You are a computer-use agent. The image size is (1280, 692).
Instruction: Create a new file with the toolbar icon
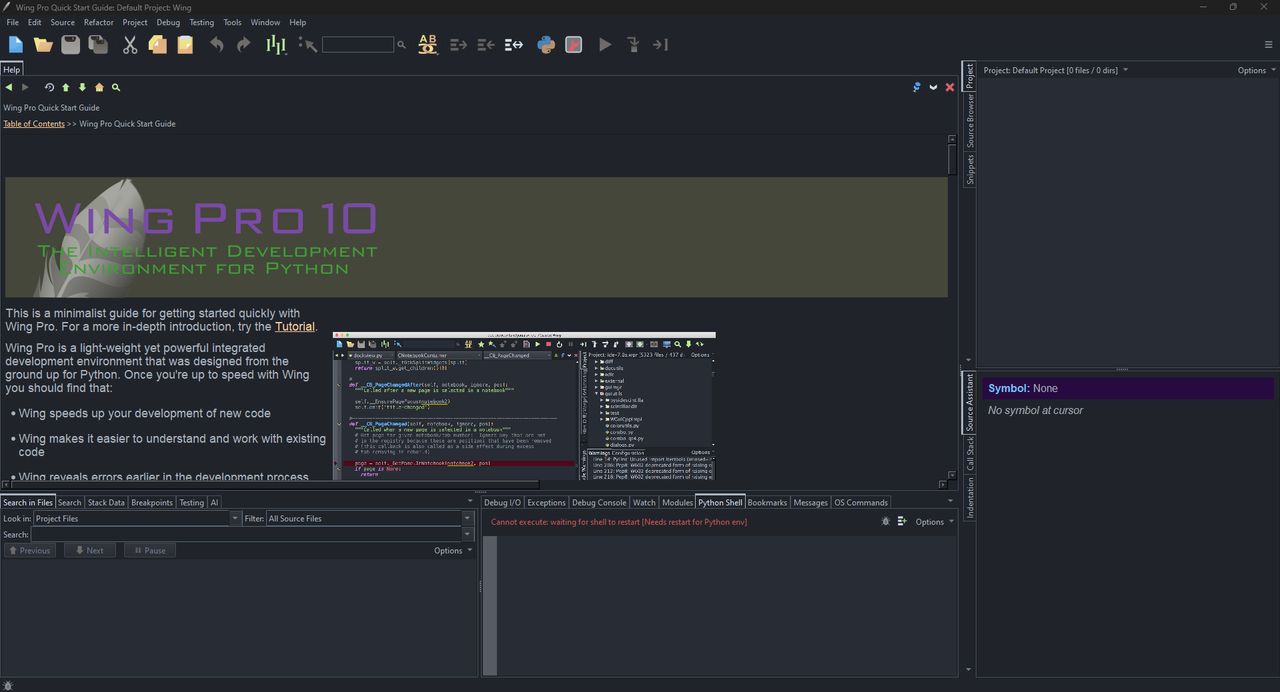point(16,44)
